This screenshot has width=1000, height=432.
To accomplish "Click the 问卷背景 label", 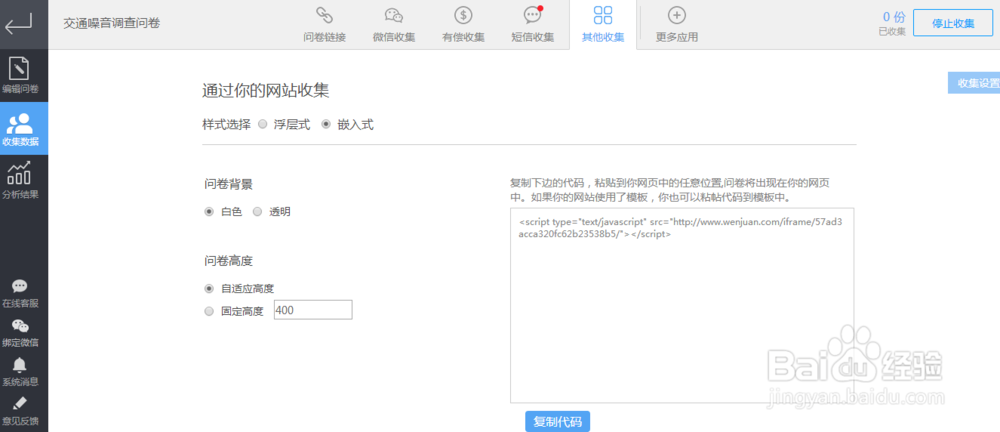I will click(228, 184).
